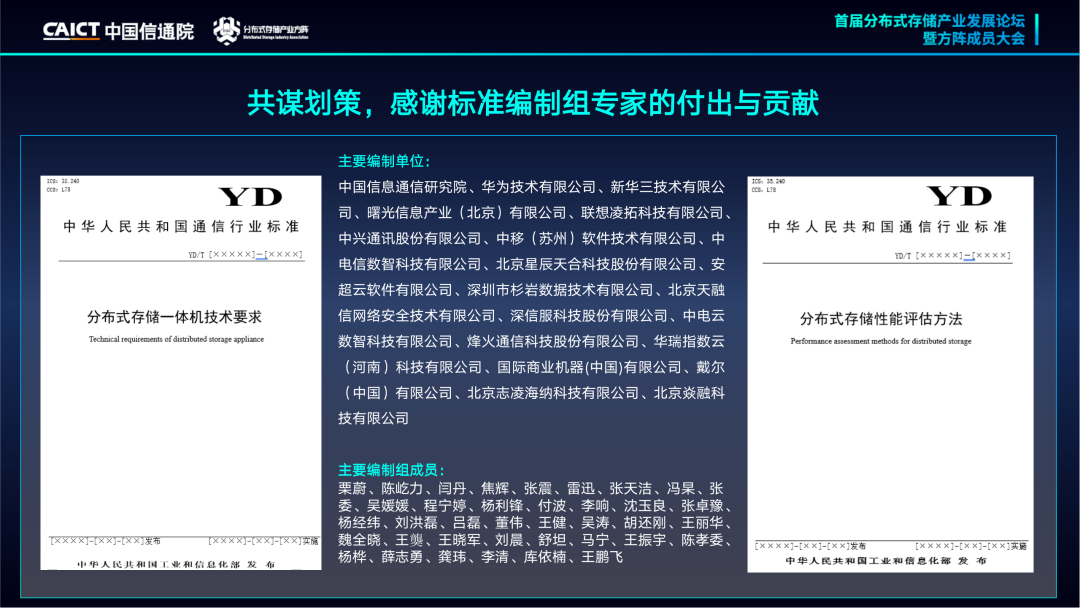The image size is (1080, 608).
Task: Open the 分布式存储一体机技术要求 standard cover thumbnail
Action: (x=181, y=373)
